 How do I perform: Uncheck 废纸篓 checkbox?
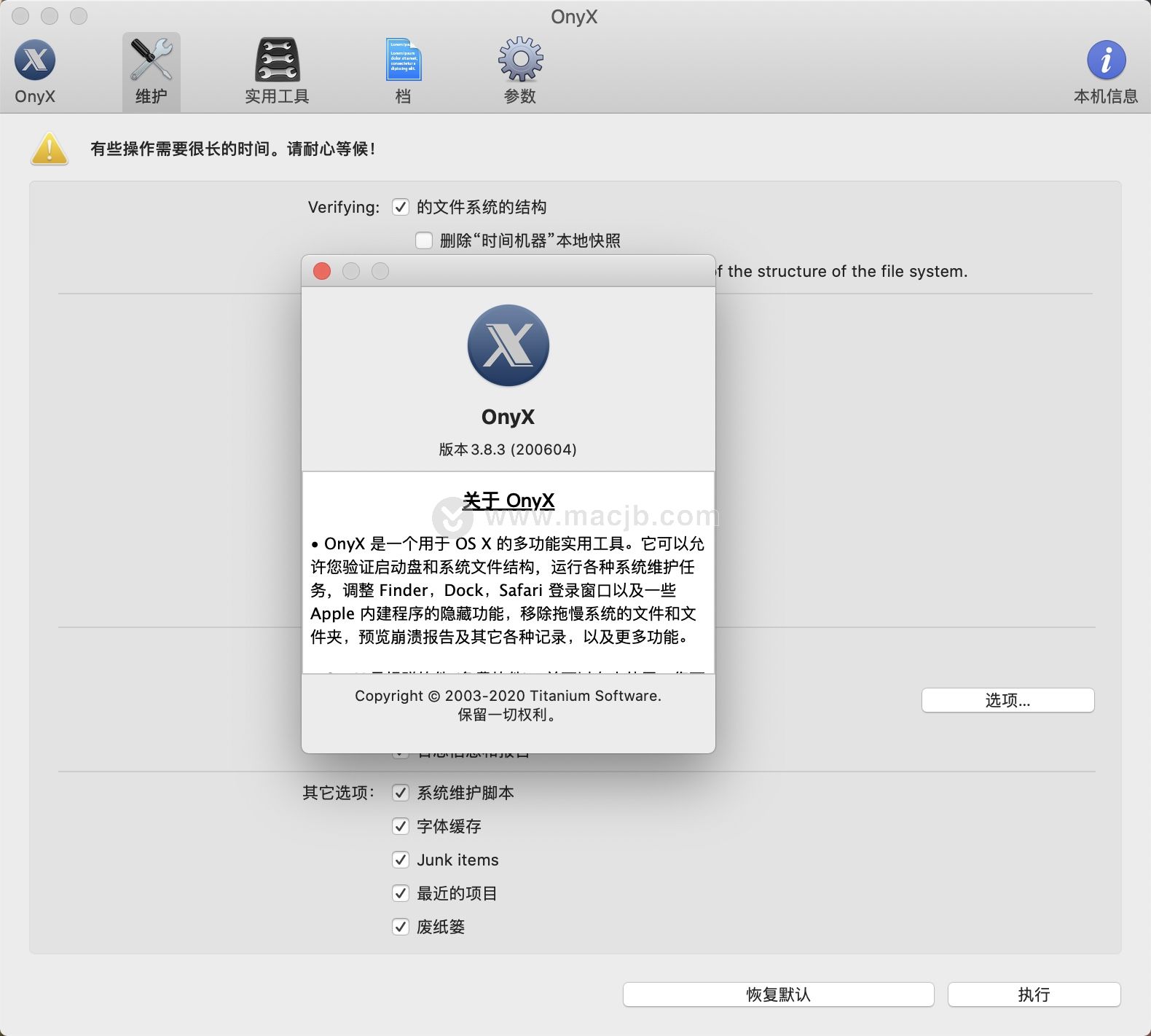401,927
